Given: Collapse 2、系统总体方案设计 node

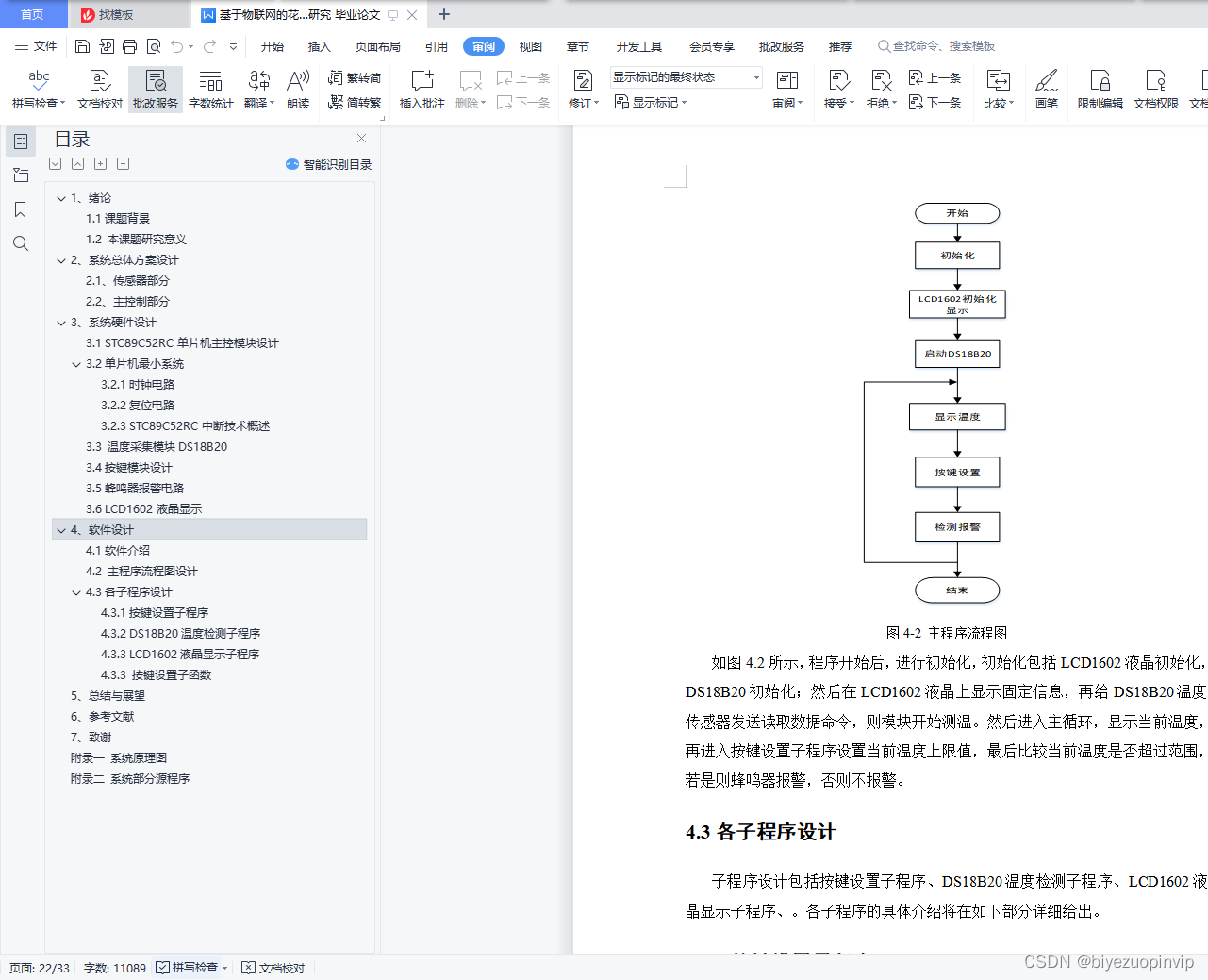Looking at the screenshot, I should (x=61, y=260).
